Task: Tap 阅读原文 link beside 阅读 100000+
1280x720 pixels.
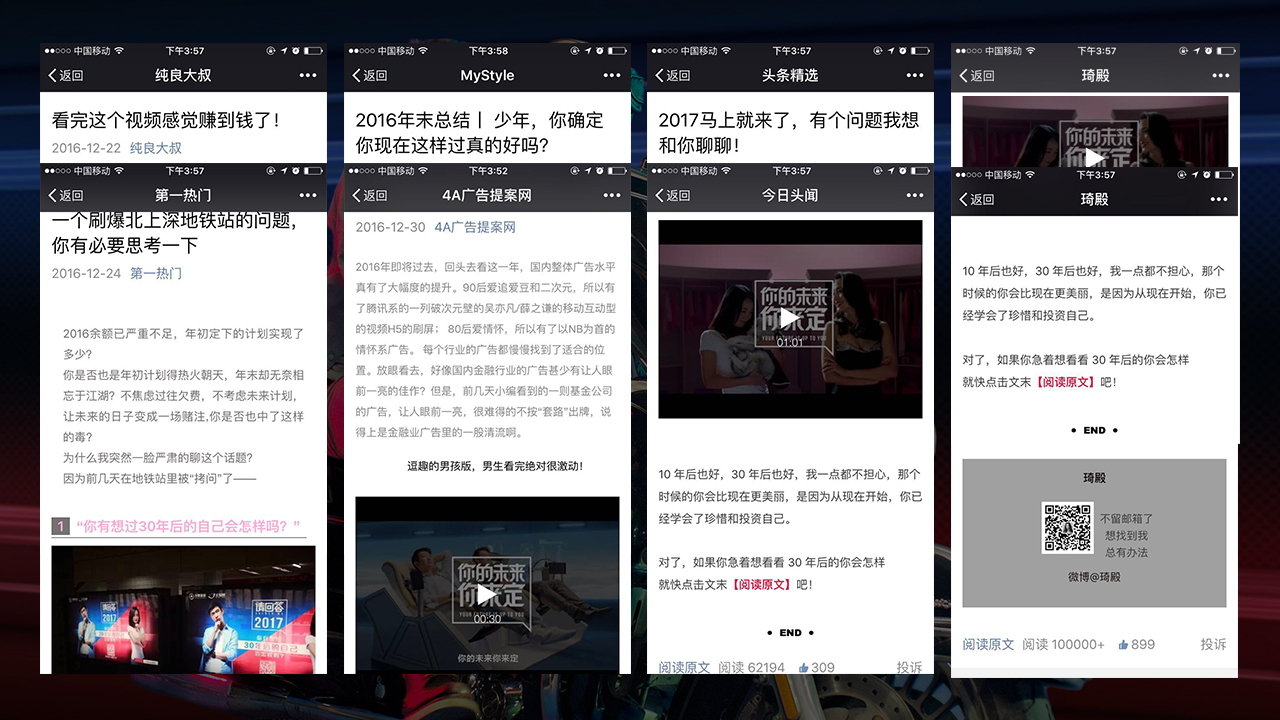Action: 988,645
